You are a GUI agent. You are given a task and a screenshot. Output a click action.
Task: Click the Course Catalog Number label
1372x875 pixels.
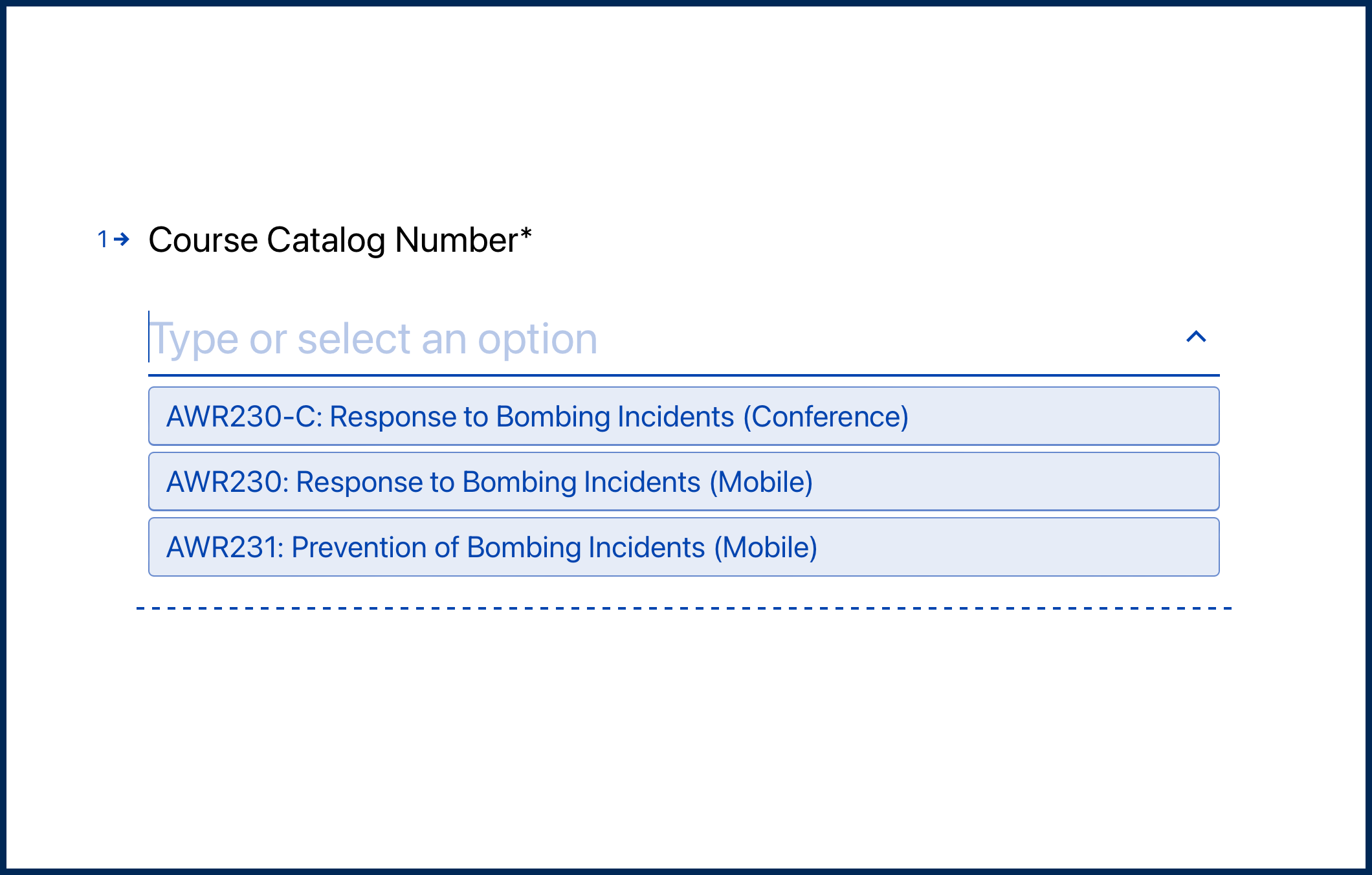pos(333,240)
